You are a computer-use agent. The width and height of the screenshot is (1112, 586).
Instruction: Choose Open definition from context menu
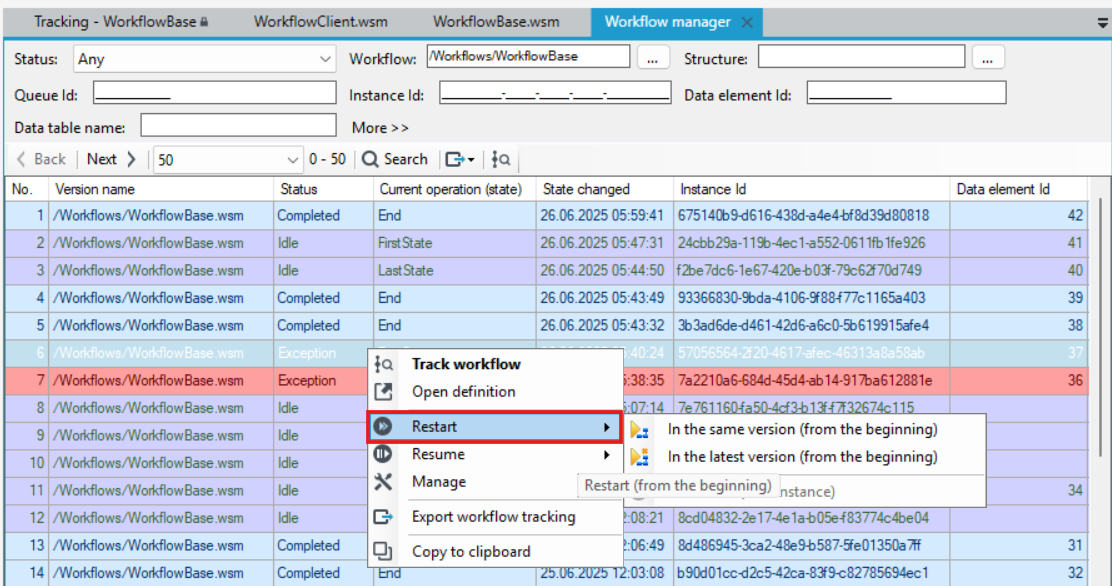pos(494,392)
